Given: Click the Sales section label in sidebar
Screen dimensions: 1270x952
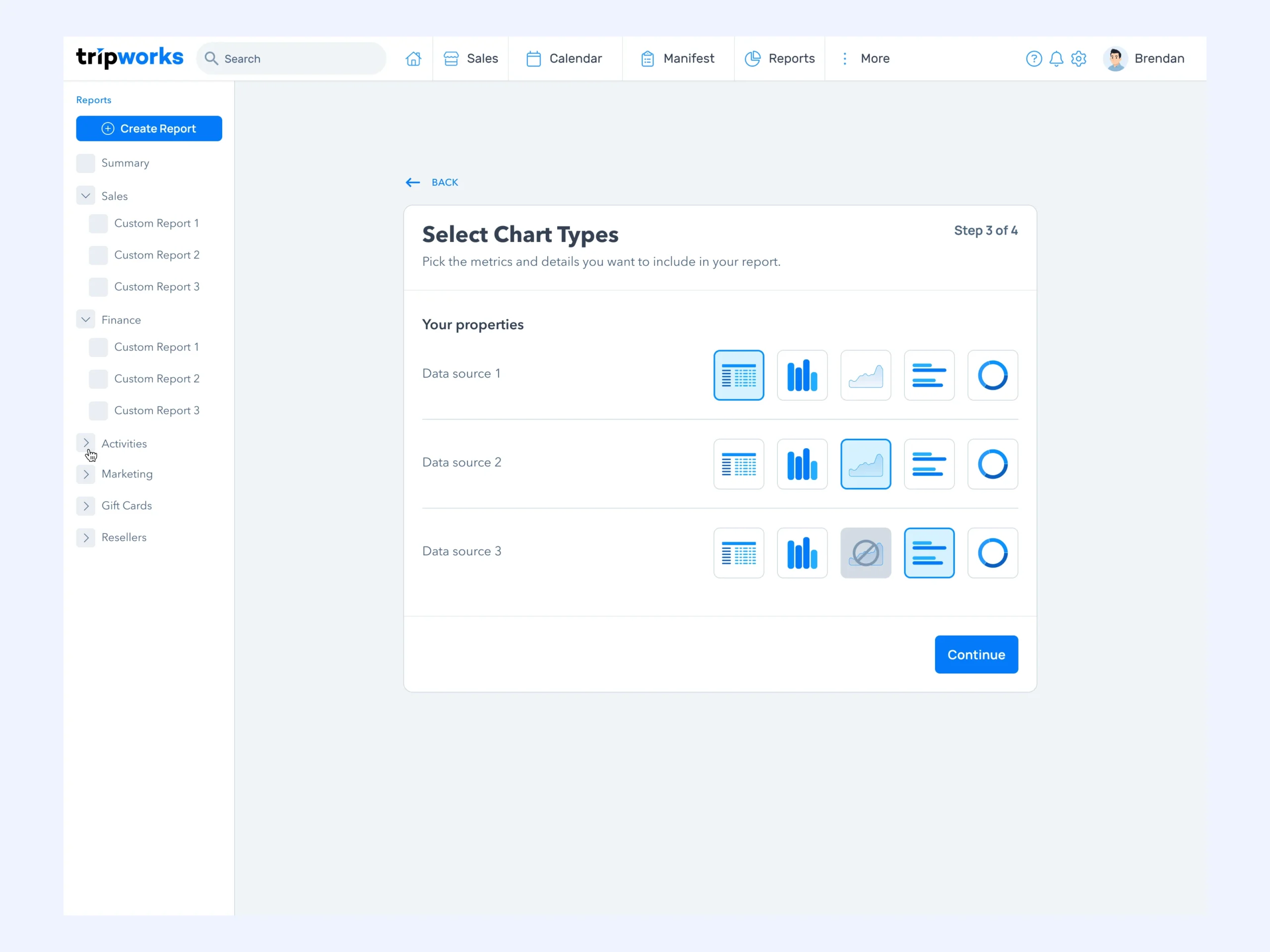Looking at the screenshot, I should [x=114, y=196].
